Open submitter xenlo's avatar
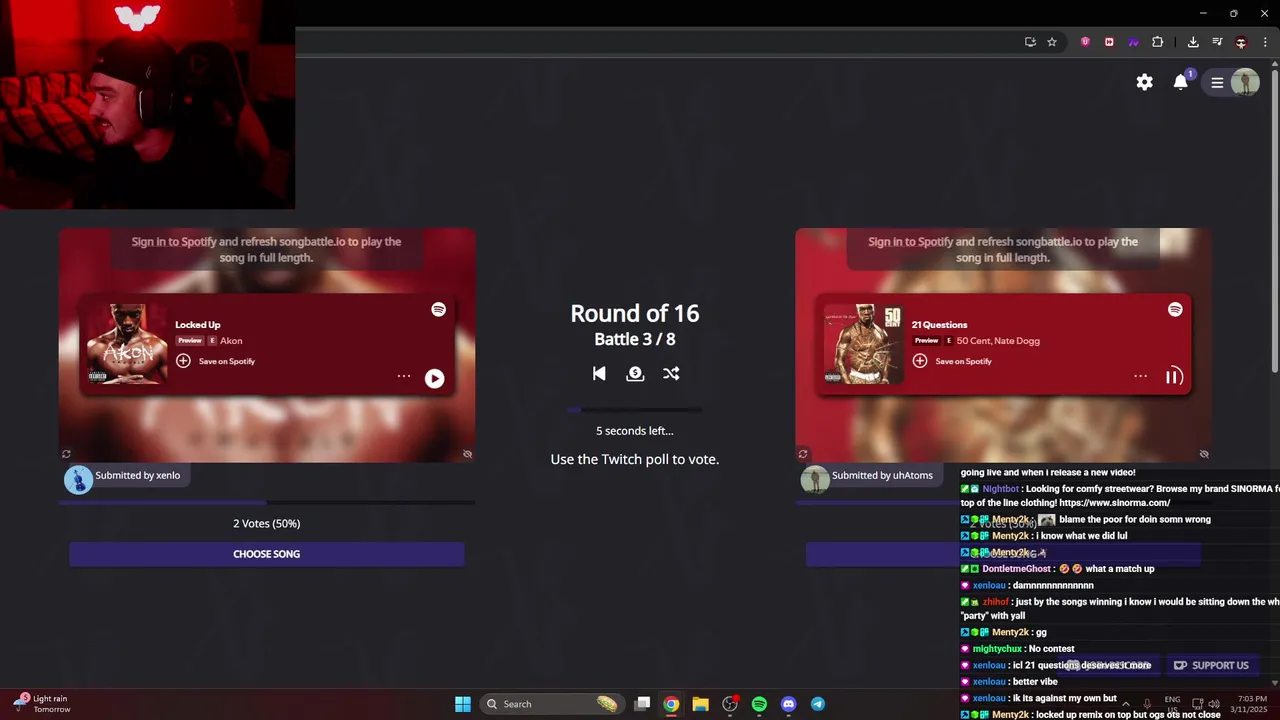1280x720 pixels. click(x=78, y=479)
